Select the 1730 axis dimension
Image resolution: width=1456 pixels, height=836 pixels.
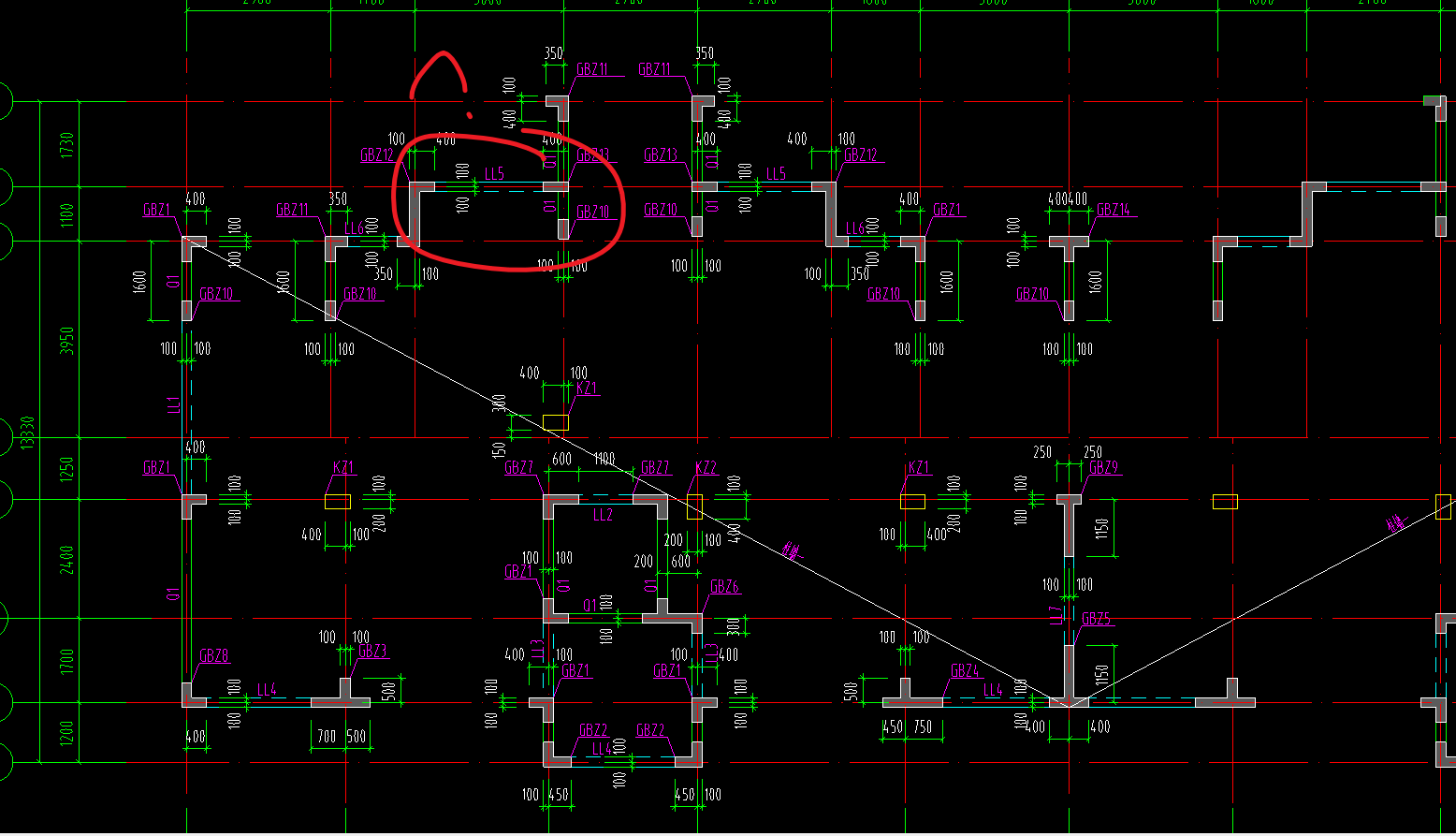pos(66,145)
